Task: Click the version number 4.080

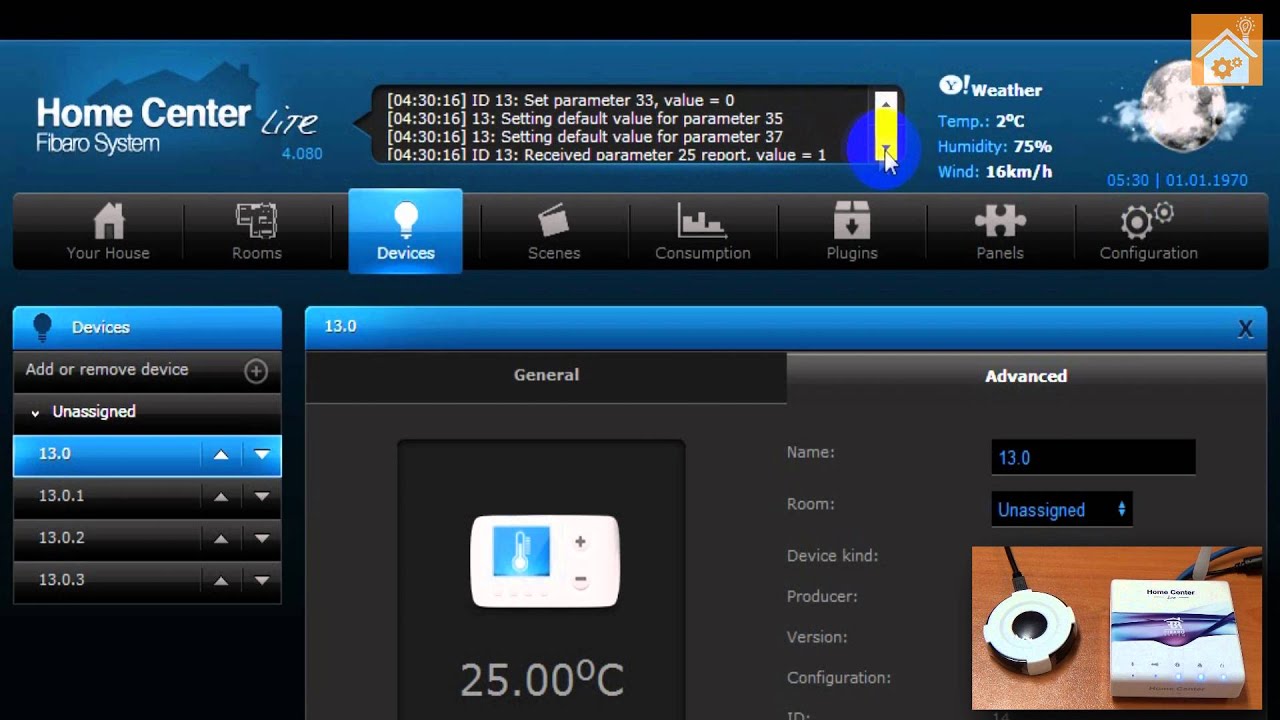Action: point(302,154)
